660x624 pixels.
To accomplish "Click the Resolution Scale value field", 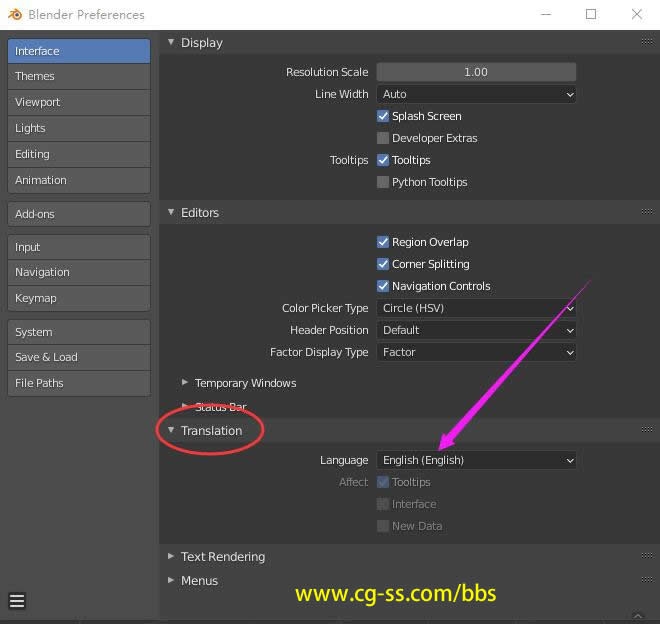I will [x=476, y=72].
